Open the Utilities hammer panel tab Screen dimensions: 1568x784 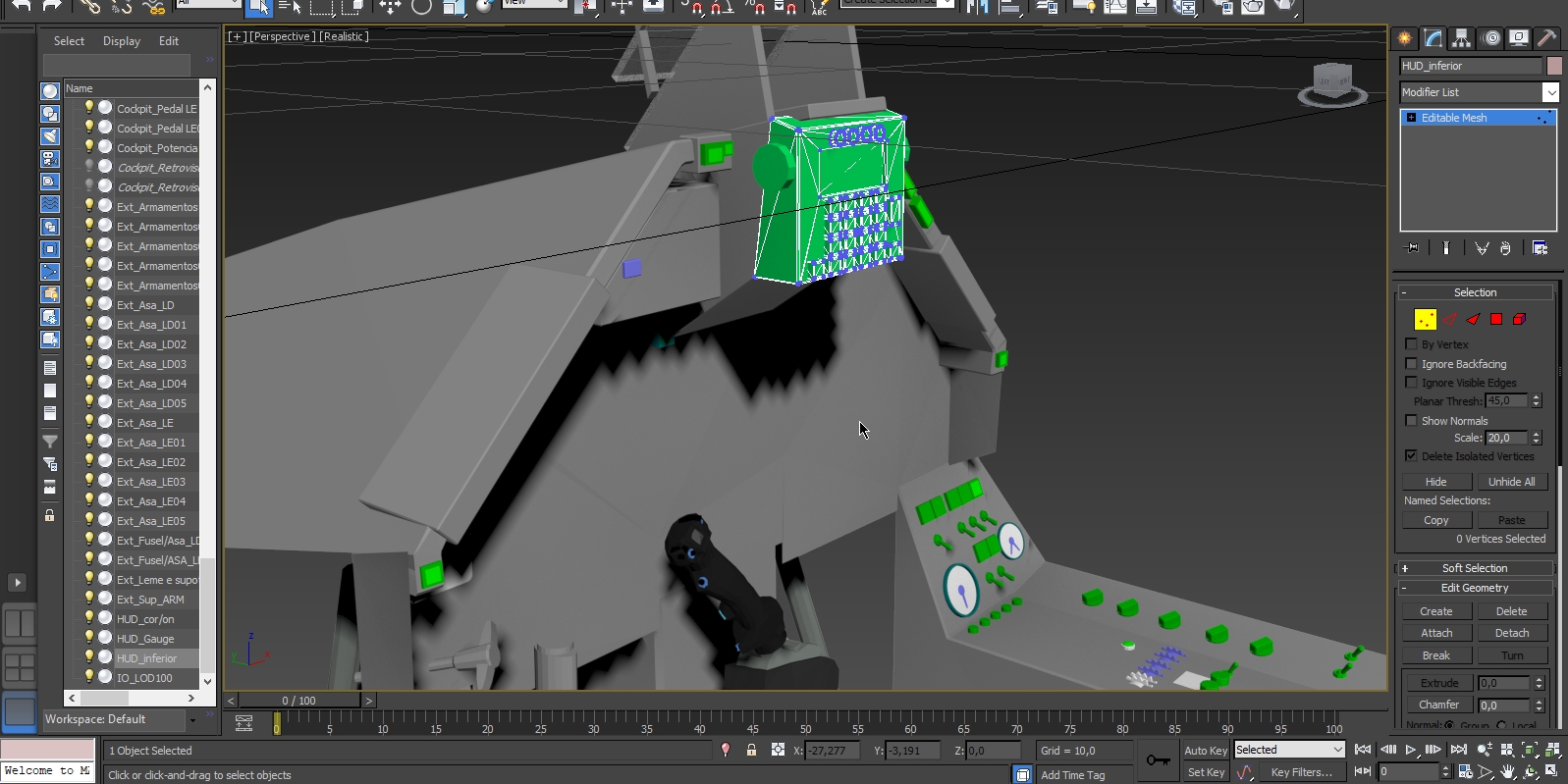pos(1546,38)
